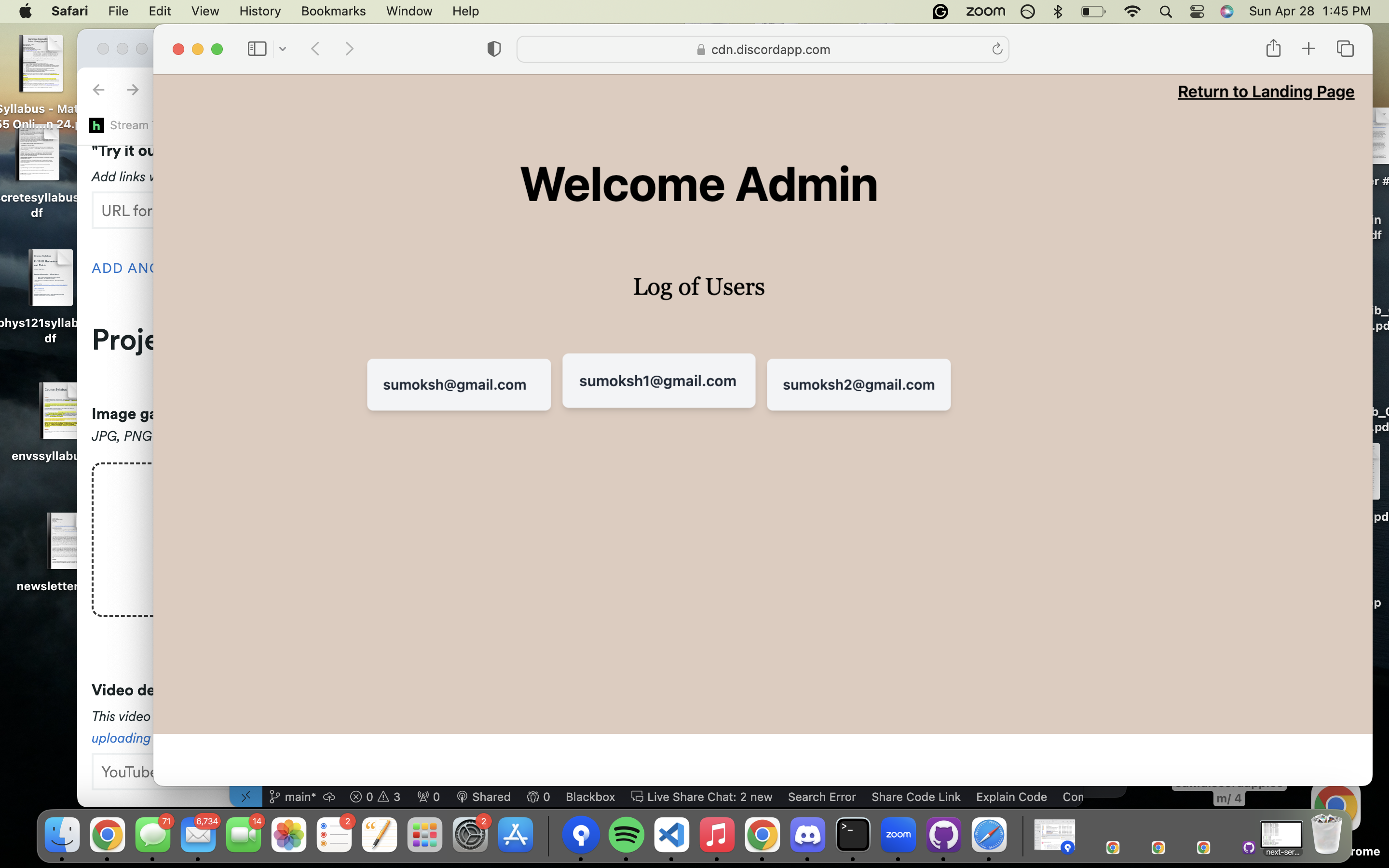Open the Bookmarks menu
Image resolution: width=1389 pixels, height=868 pixels.
pyautogui.click(x=333, y=11)
